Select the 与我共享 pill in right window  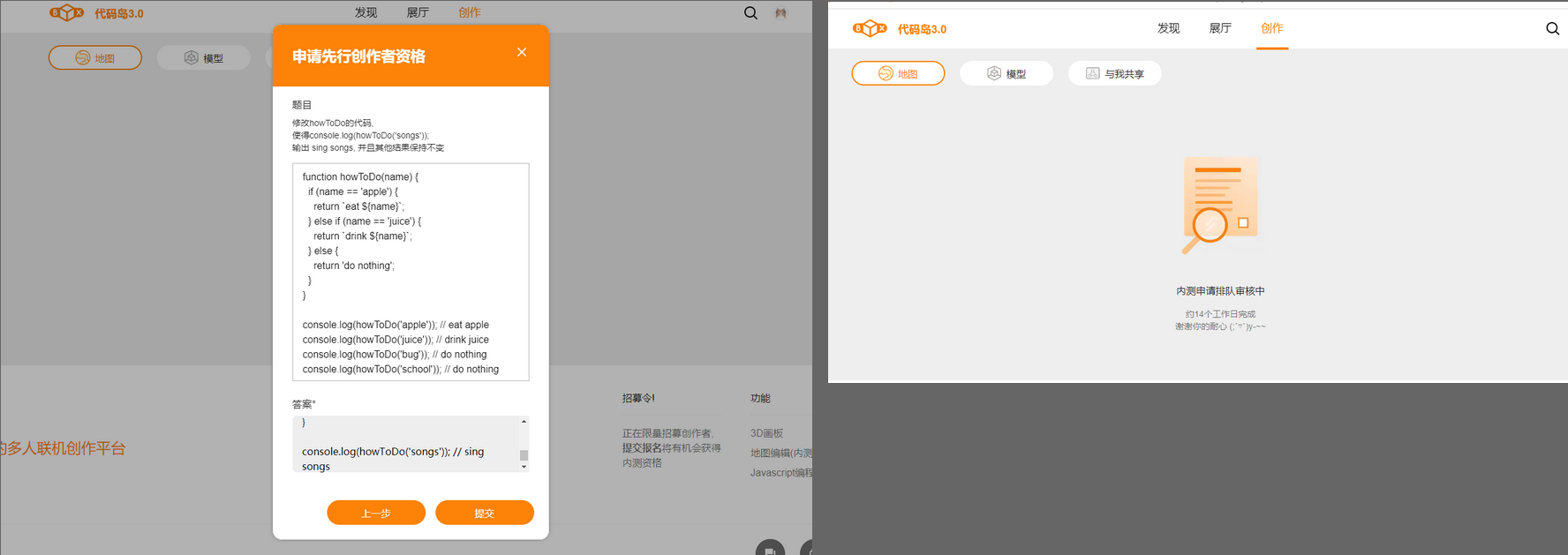(x=1115, y=73)
